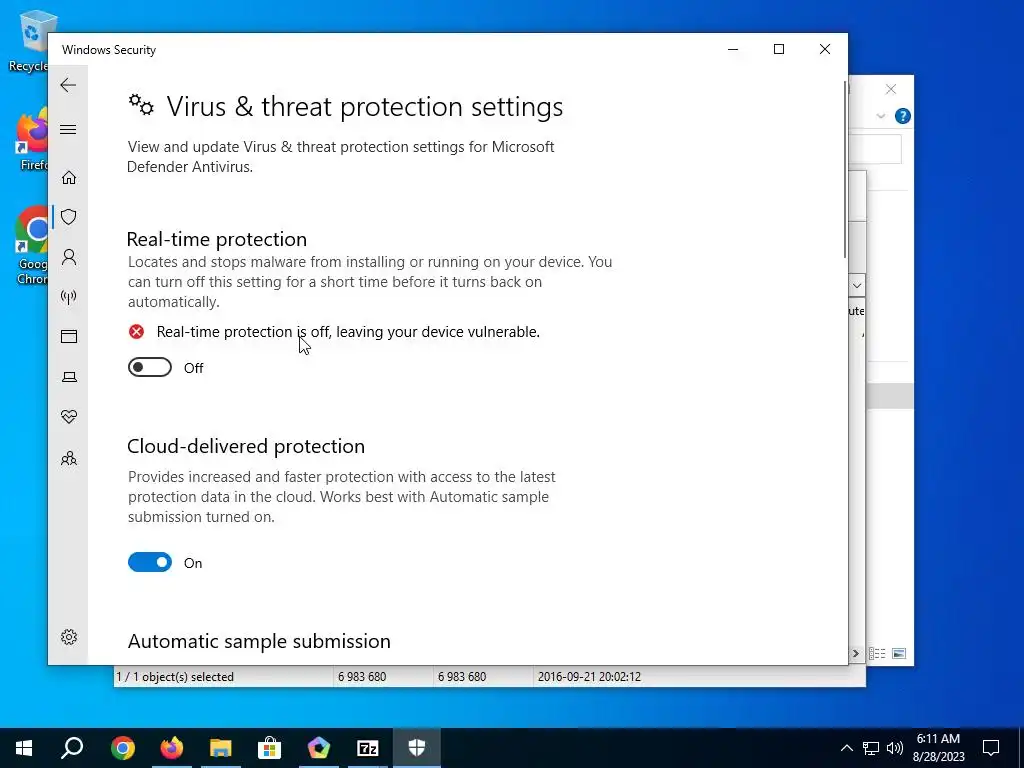Turn off the Cloud-delivered protection toggle
The width and height of the screenshot is (1024, 768).
150,562
